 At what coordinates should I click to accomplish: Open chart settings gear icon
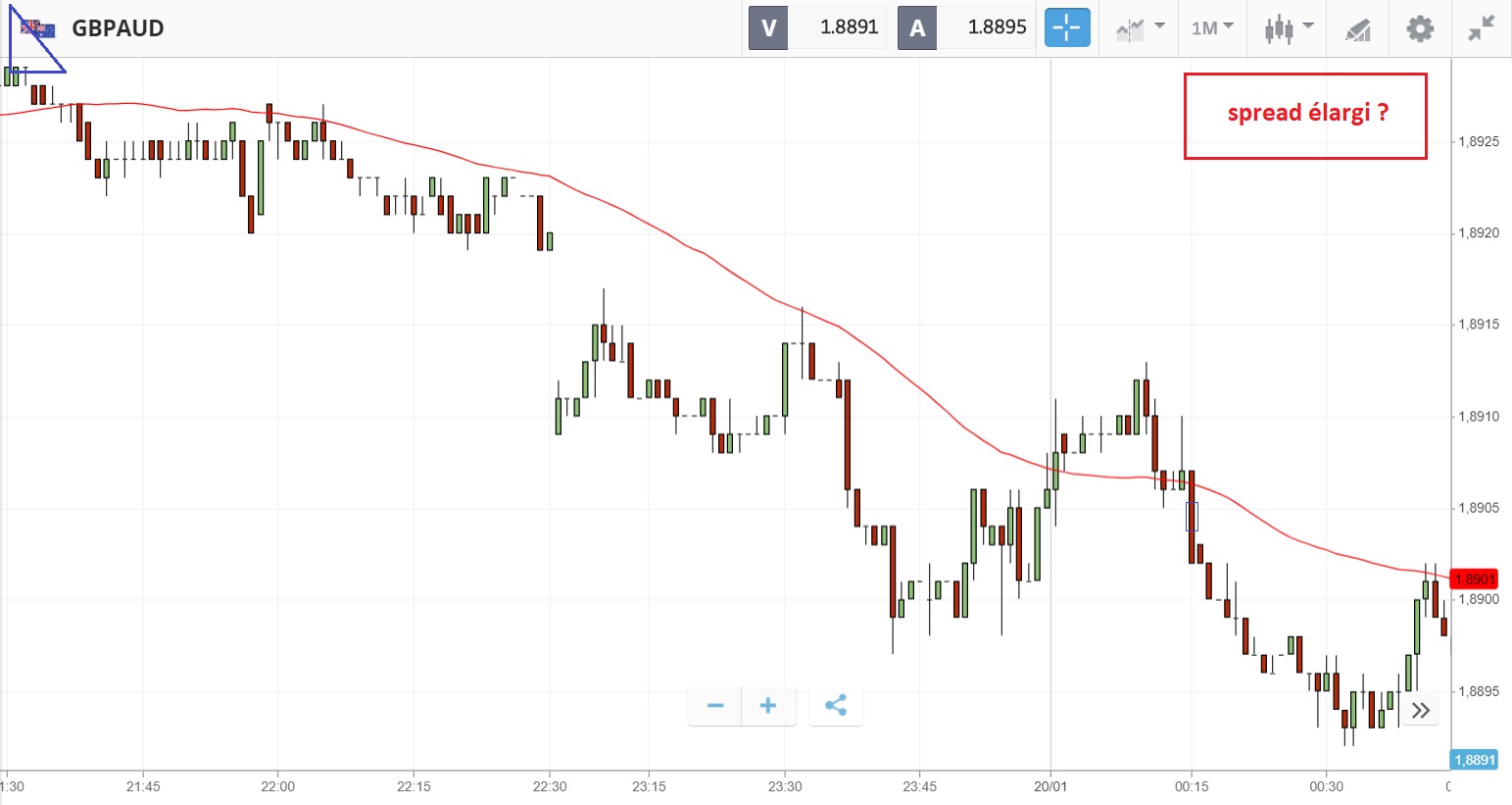pyautogui.click(x=1419, y=28)
